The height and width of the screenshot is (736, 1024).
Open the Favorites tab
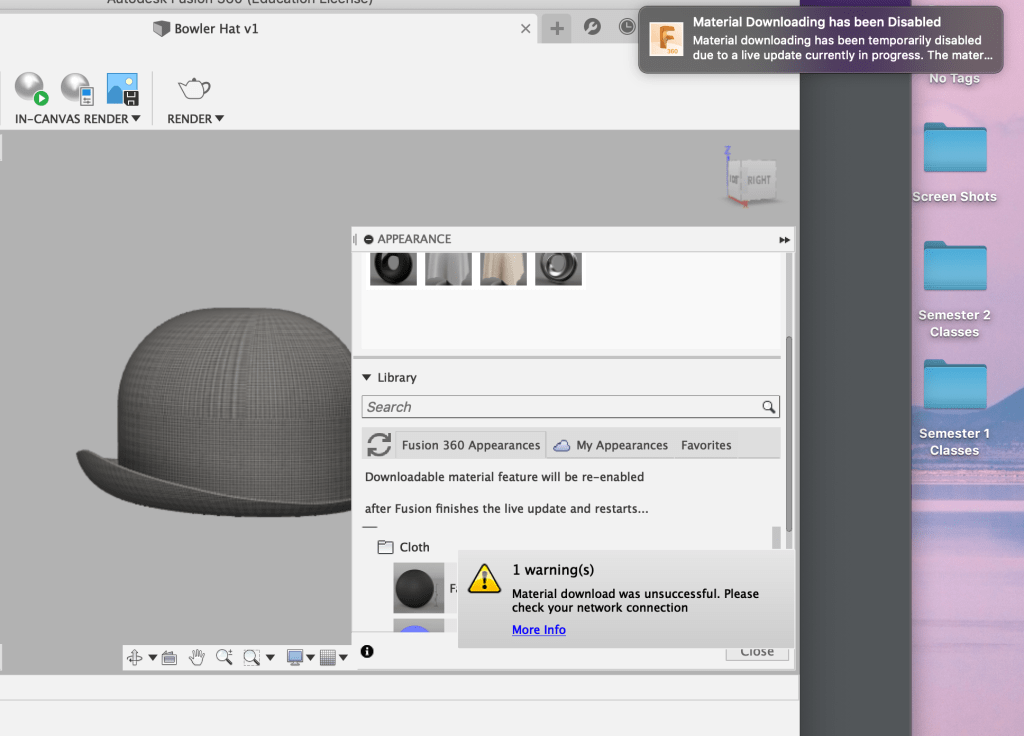[706, 445]
